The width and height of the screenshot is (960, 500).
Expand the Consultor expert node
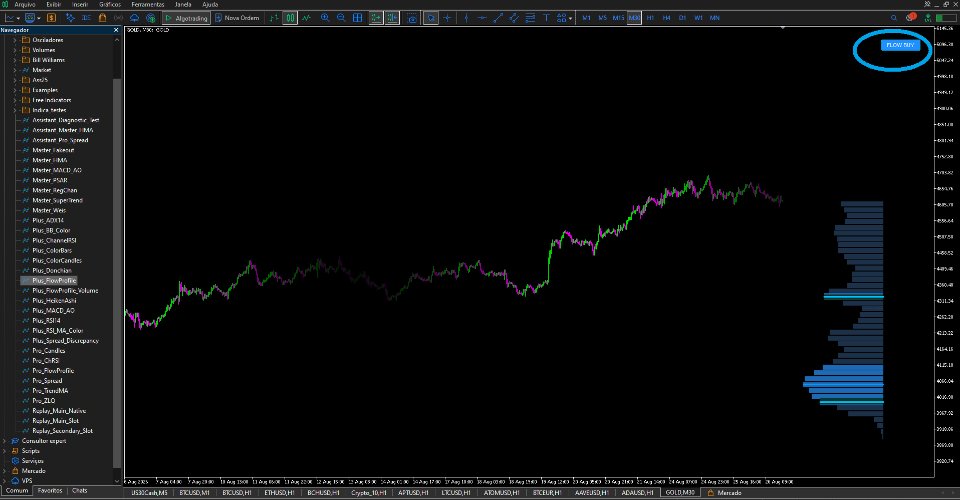5,441
